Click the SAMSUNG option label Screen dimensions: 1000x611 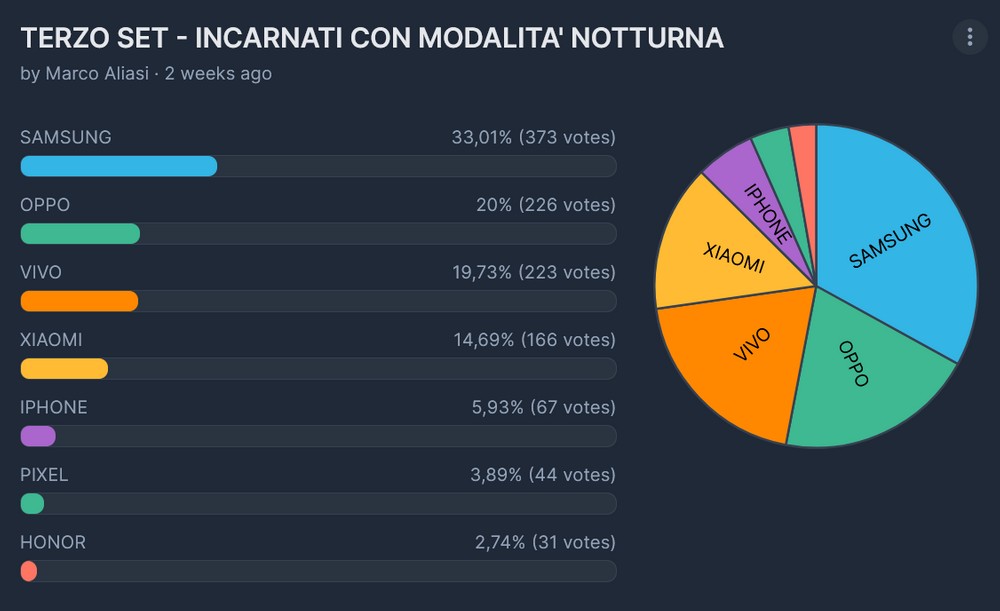point(66,138)
